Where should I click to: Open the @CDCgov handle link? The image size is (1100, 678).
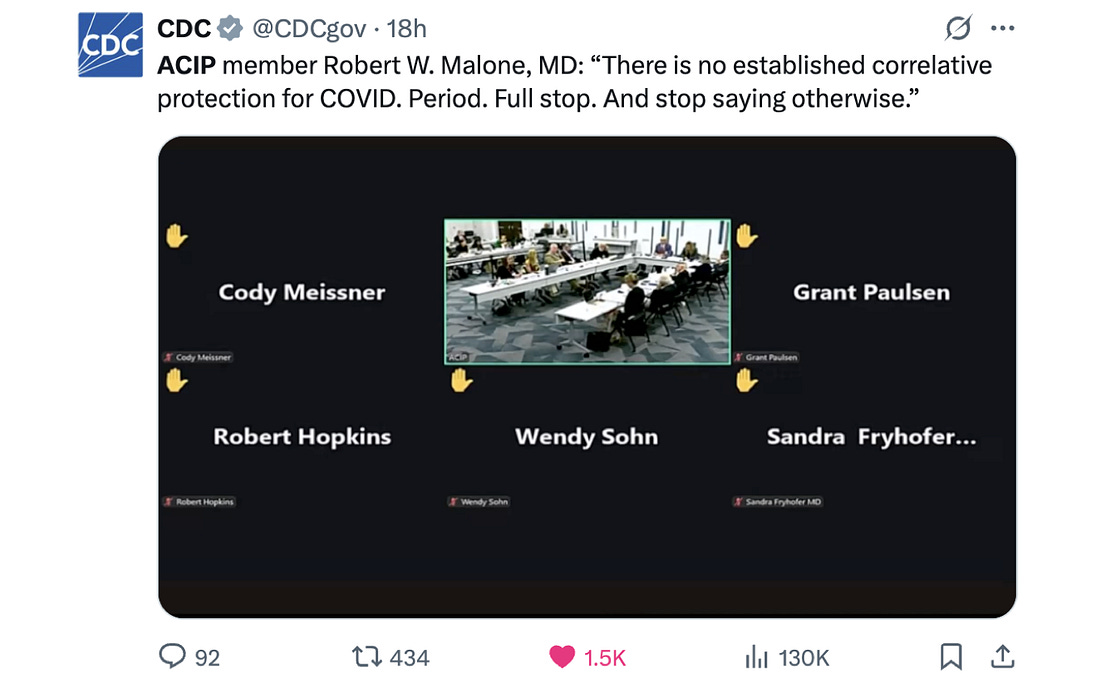[308, 29]
